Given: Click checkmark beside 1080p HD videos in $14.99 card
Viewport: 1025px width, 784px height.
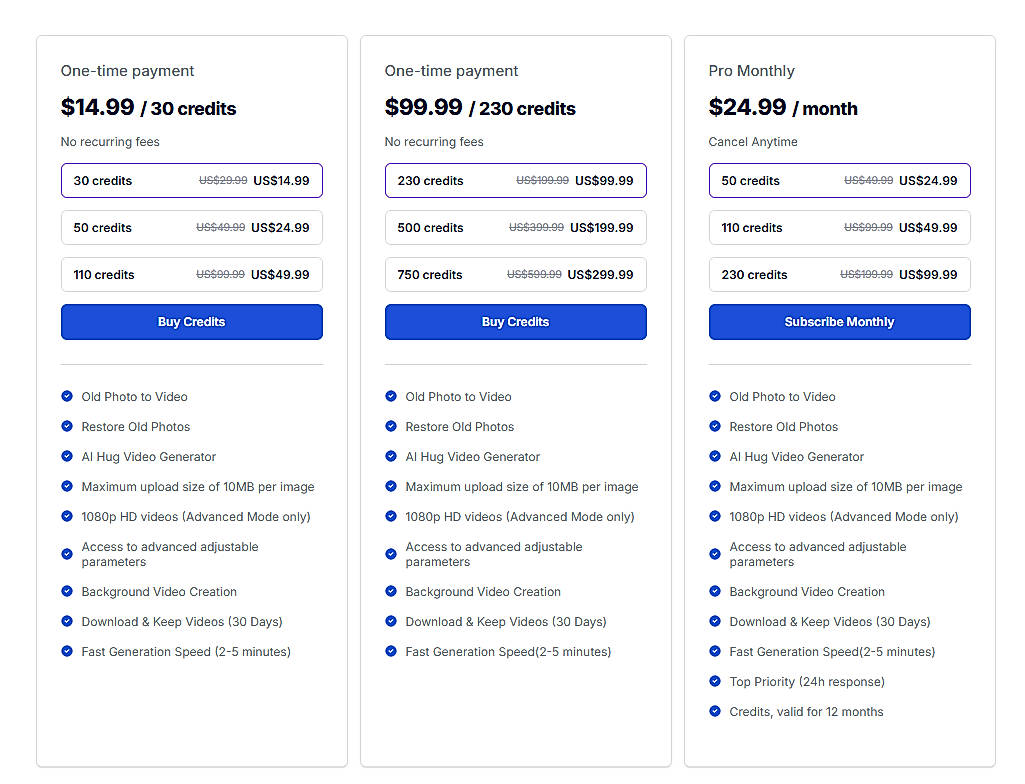Looking at the screenshot, I should [x=67, y=517].
